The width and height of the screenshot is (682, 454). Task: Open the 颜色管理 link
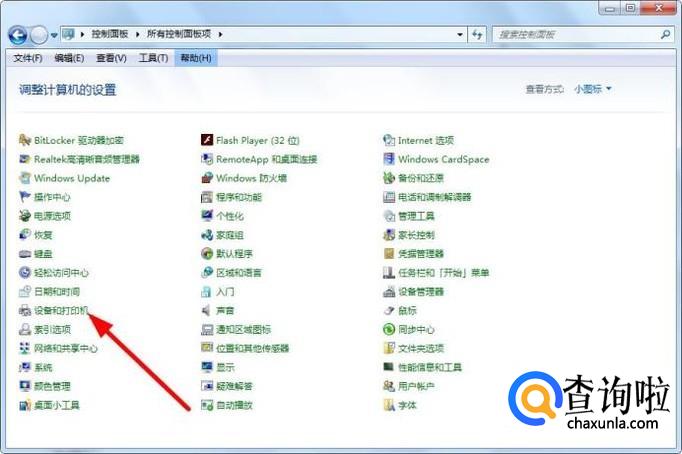coord(52,386)
